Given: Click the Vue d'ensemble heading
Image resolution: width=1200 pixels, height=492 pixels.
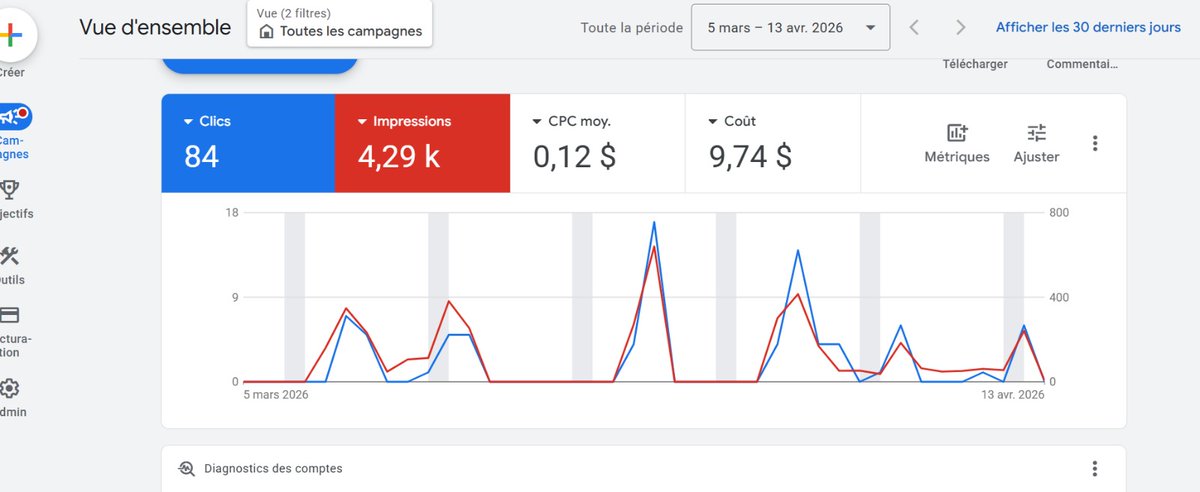Looking at the screenshot, I should [x=155, y=27].
